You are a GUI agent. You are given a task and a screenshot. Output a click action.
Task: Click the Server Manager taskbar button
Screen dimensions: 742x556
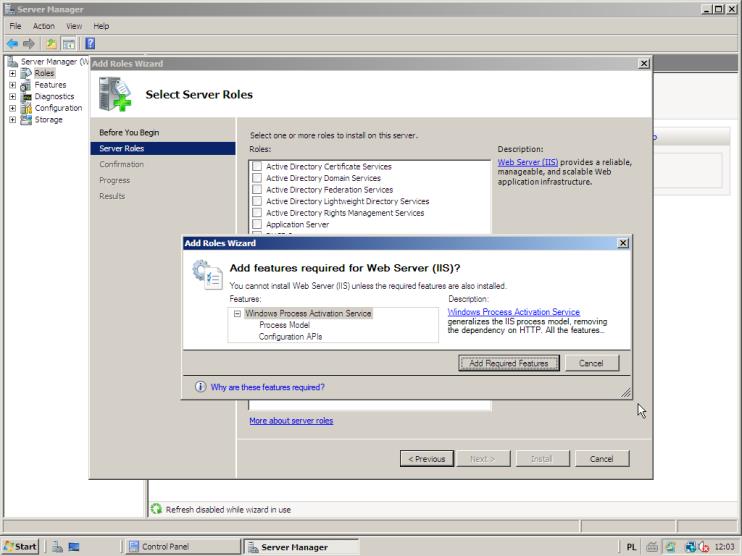click(301, 547)
